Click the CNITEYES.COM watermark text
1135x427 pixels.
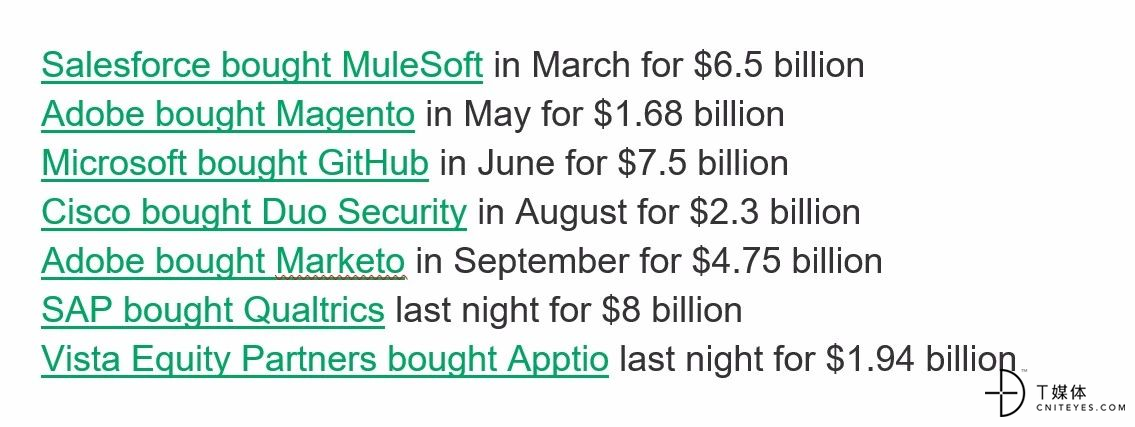pos(1081,408)
